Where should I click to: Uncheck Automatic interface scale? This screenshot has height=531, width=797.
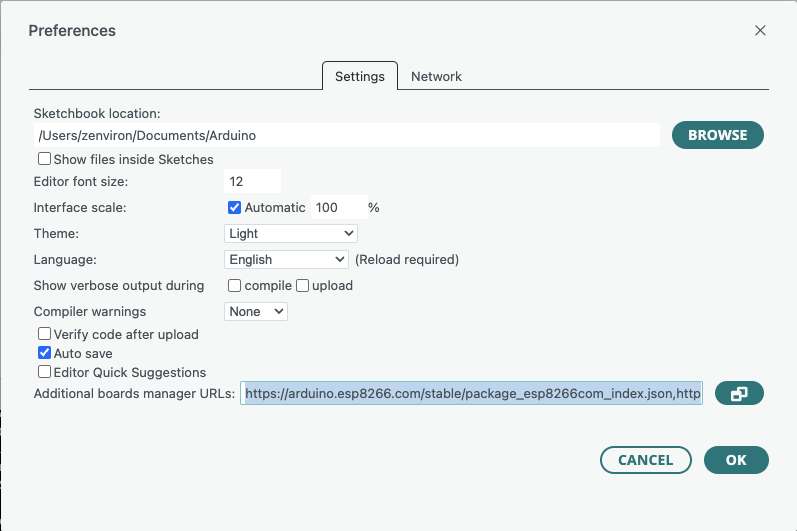click(x=235, y=208)
